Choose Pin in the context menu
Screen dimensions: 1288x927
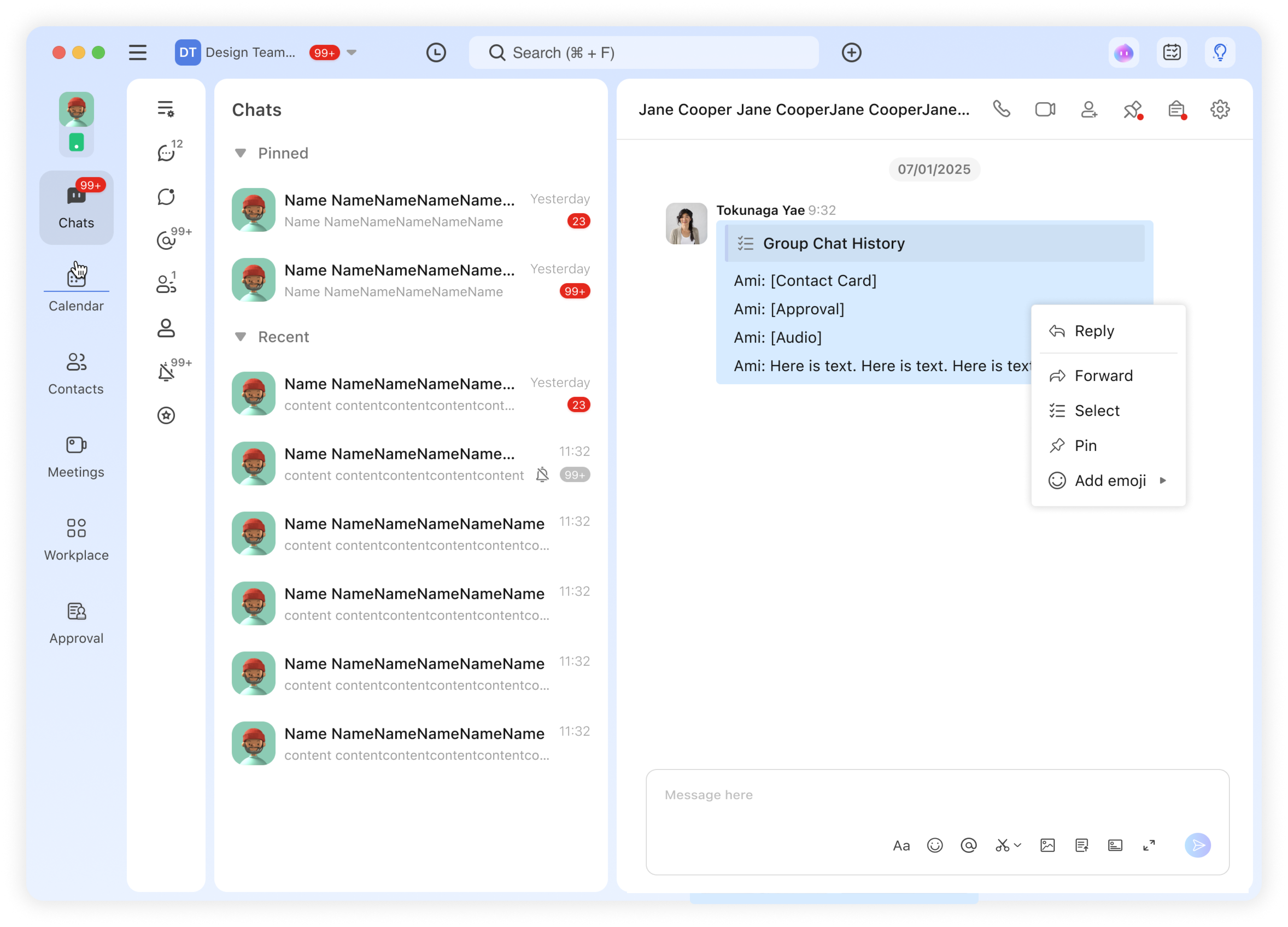point(1085,446)
